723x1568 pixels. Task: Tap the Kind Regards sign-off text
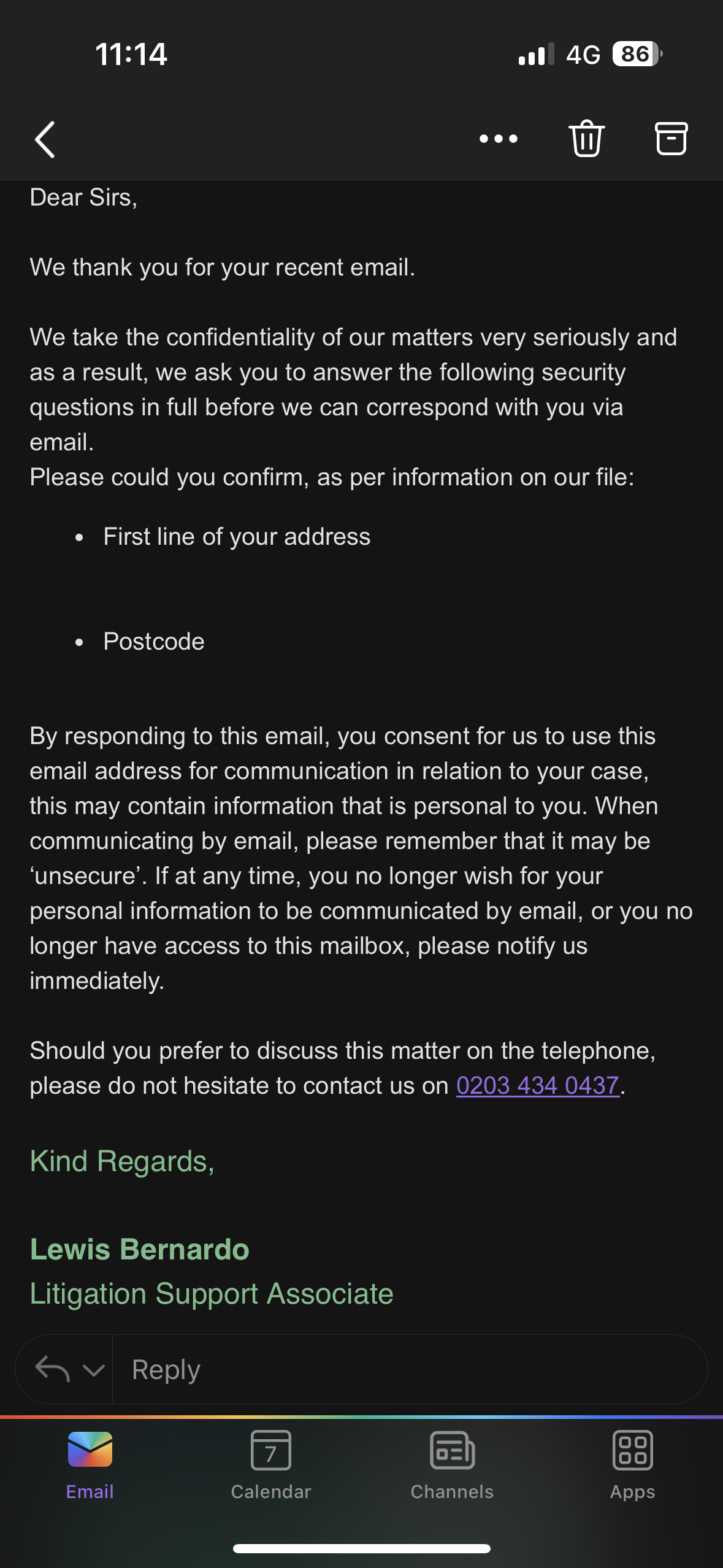[x=122, y=1161]
